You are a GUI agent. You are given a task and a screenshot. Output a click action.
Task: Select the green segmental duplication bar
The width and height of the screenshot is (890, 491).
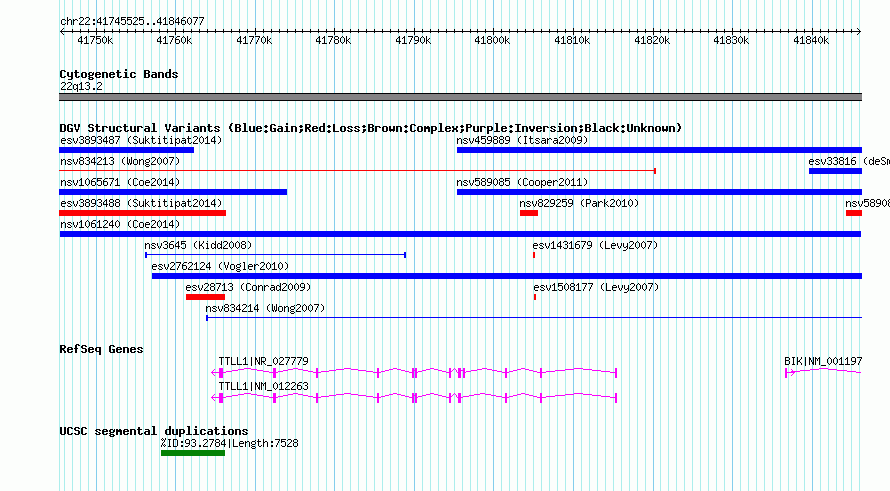point(193,453)
